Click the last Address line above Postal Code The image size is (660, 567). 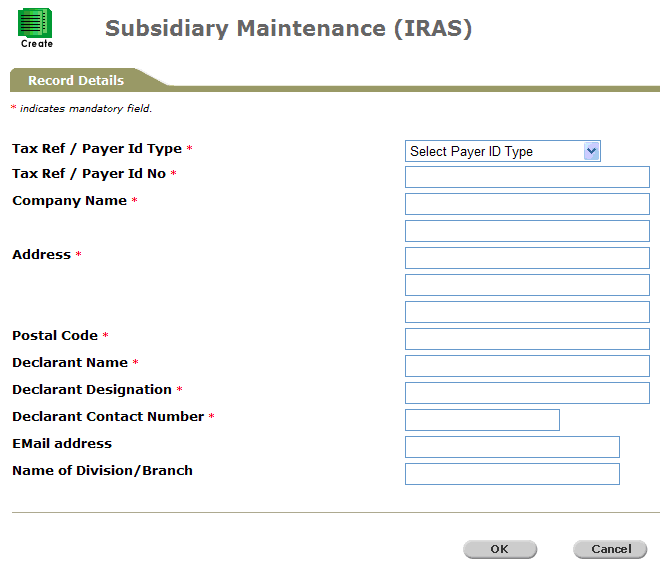coord(527,312)
